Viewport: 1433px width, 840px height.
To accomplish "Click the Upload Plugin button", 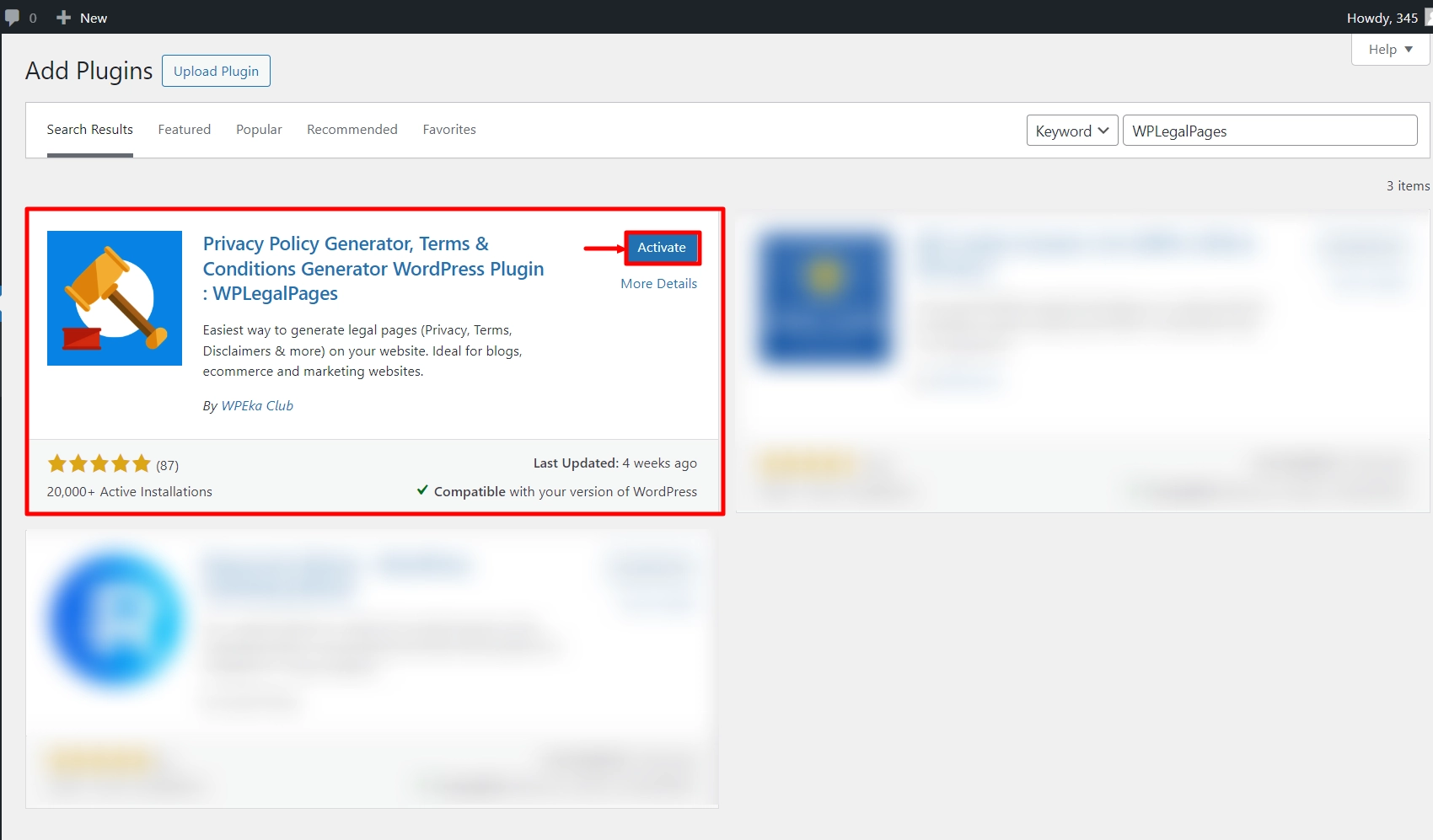I will click(216, 71).
